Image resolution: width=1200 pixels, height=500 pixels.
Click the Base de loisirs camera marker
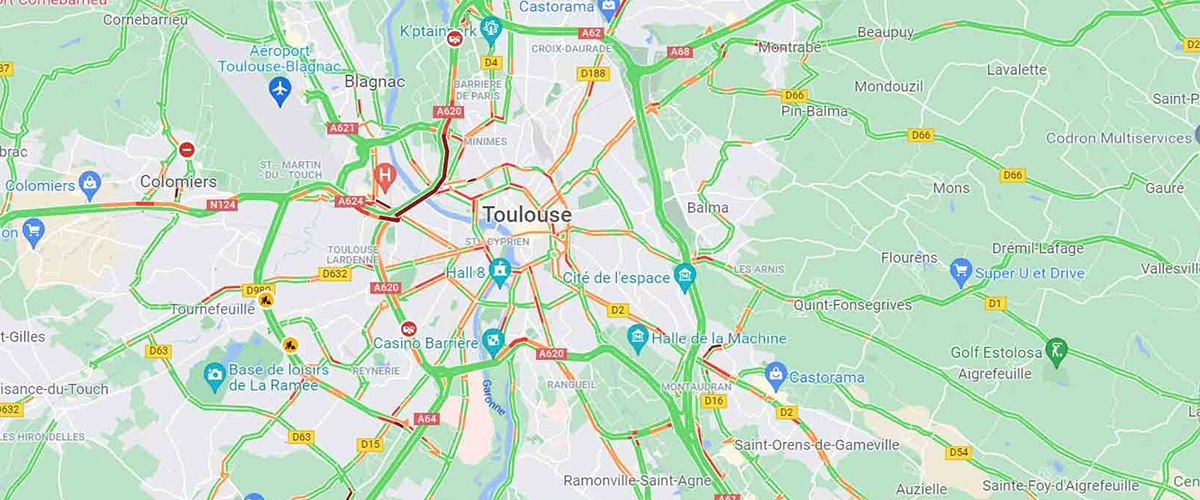pos(214,376)
